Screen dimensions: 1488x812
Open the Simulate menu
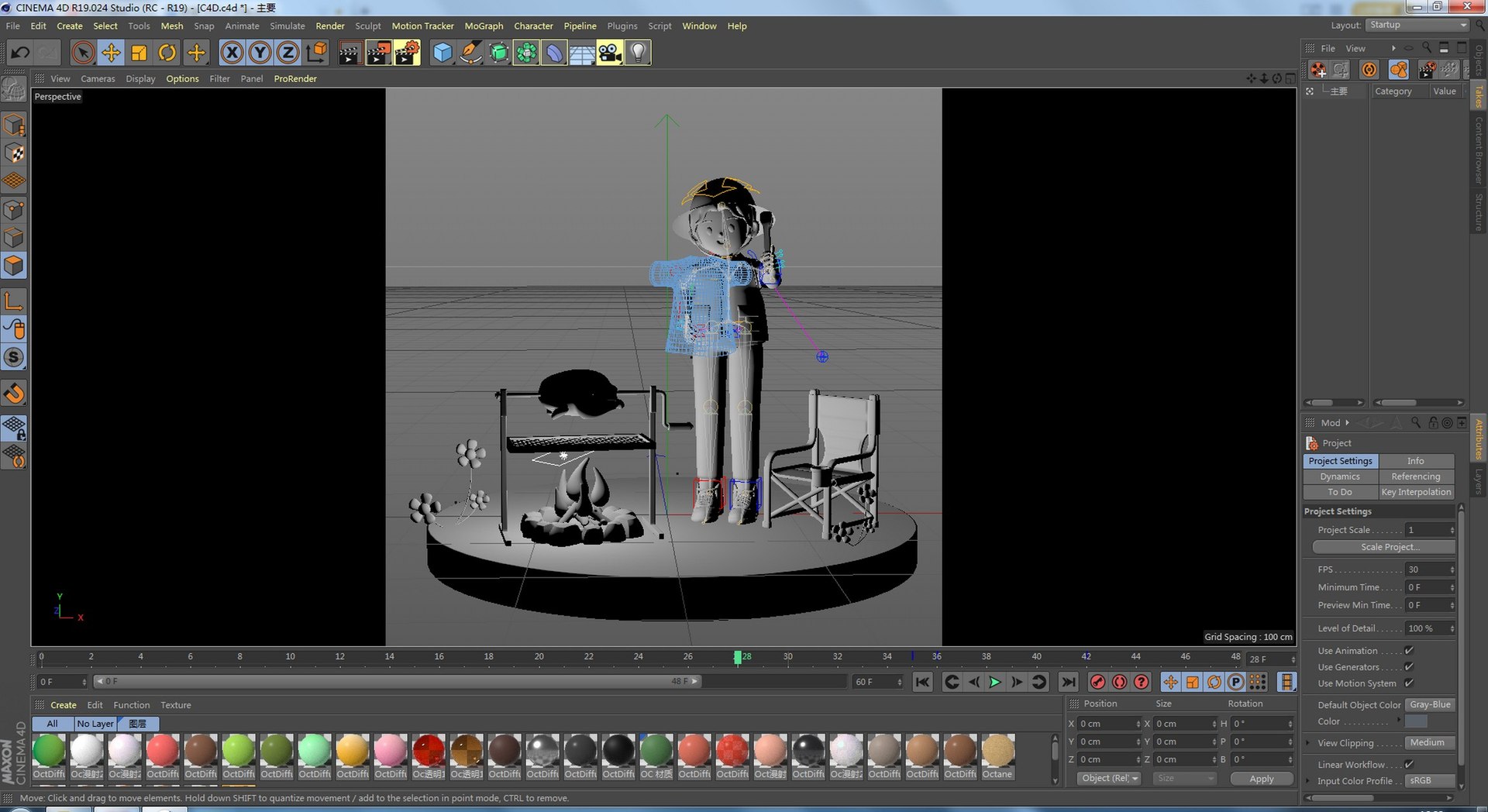point(288,26)
